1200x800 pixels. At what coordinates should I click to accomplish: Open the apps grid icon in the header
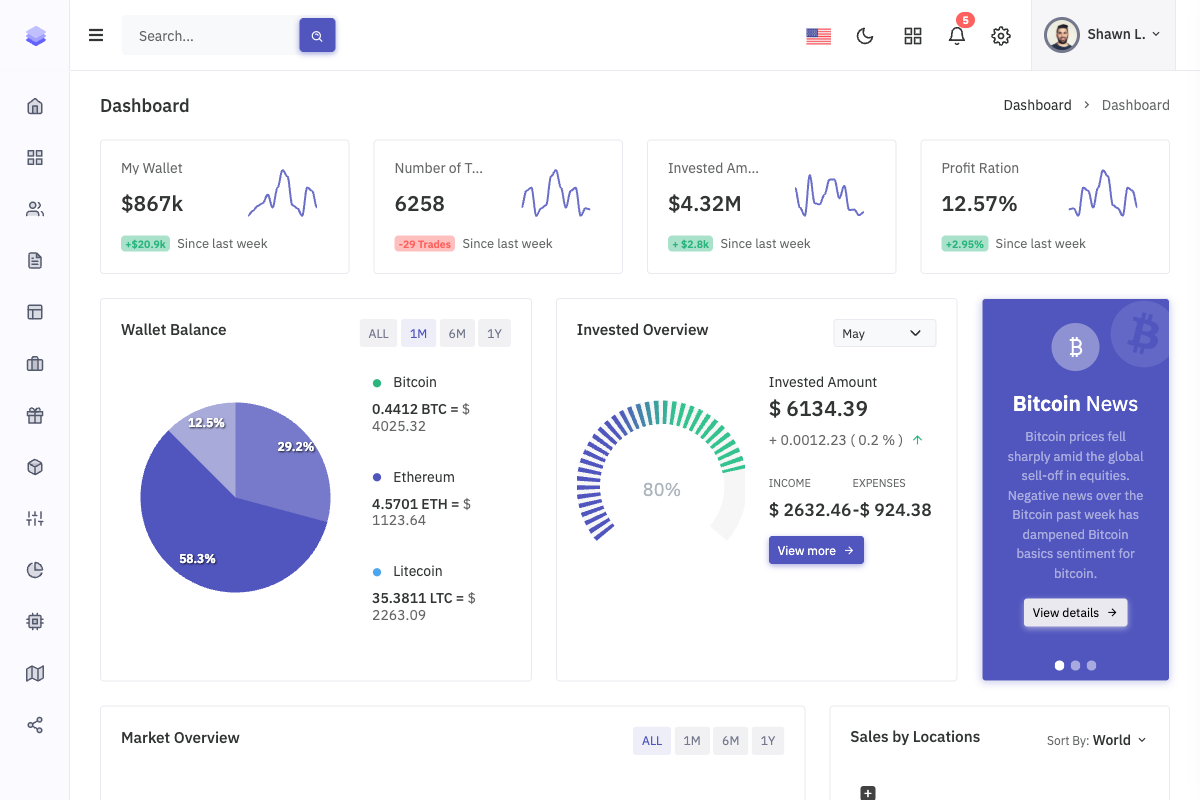(912, 35)
